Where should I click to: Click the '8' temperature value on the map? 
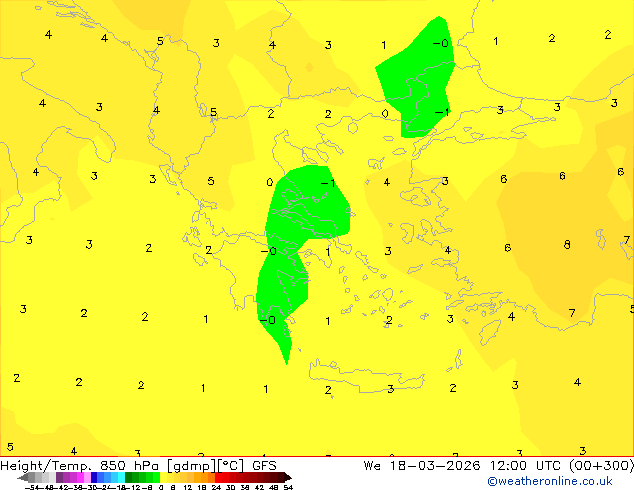(567, 245)
